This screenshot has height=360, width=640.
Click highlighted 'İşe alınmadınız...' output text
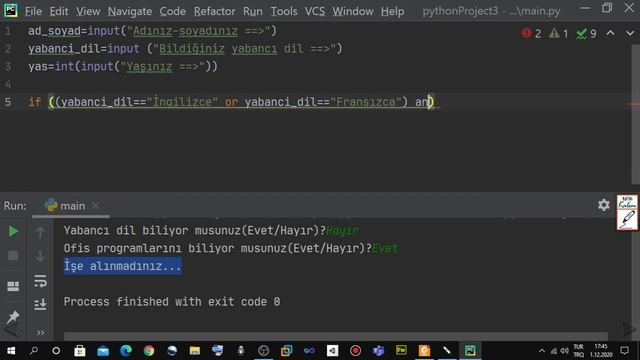click(122, 266)
